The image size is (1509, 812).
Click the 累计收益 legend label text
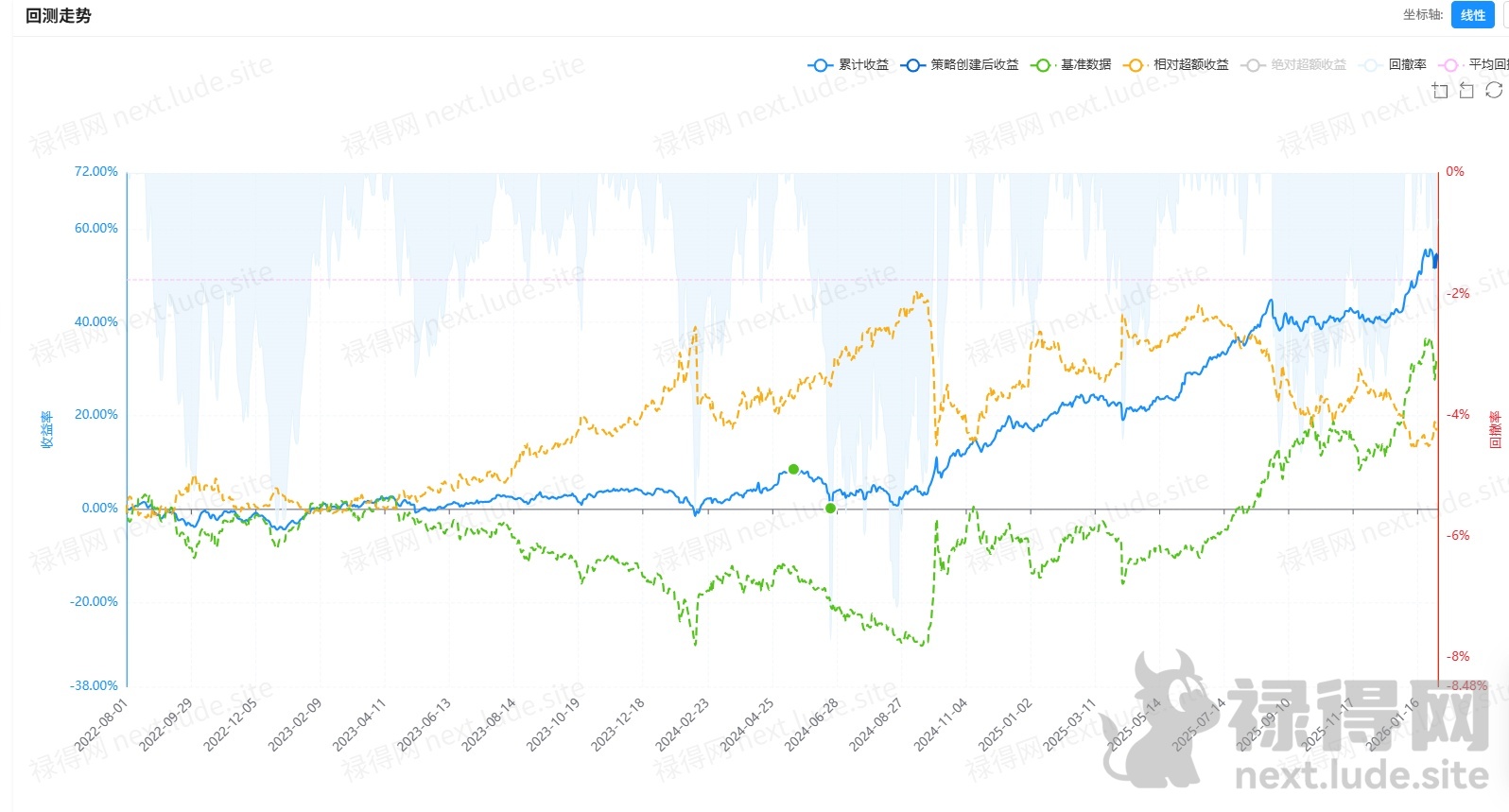pyautogui.click(x=864, y=65)
